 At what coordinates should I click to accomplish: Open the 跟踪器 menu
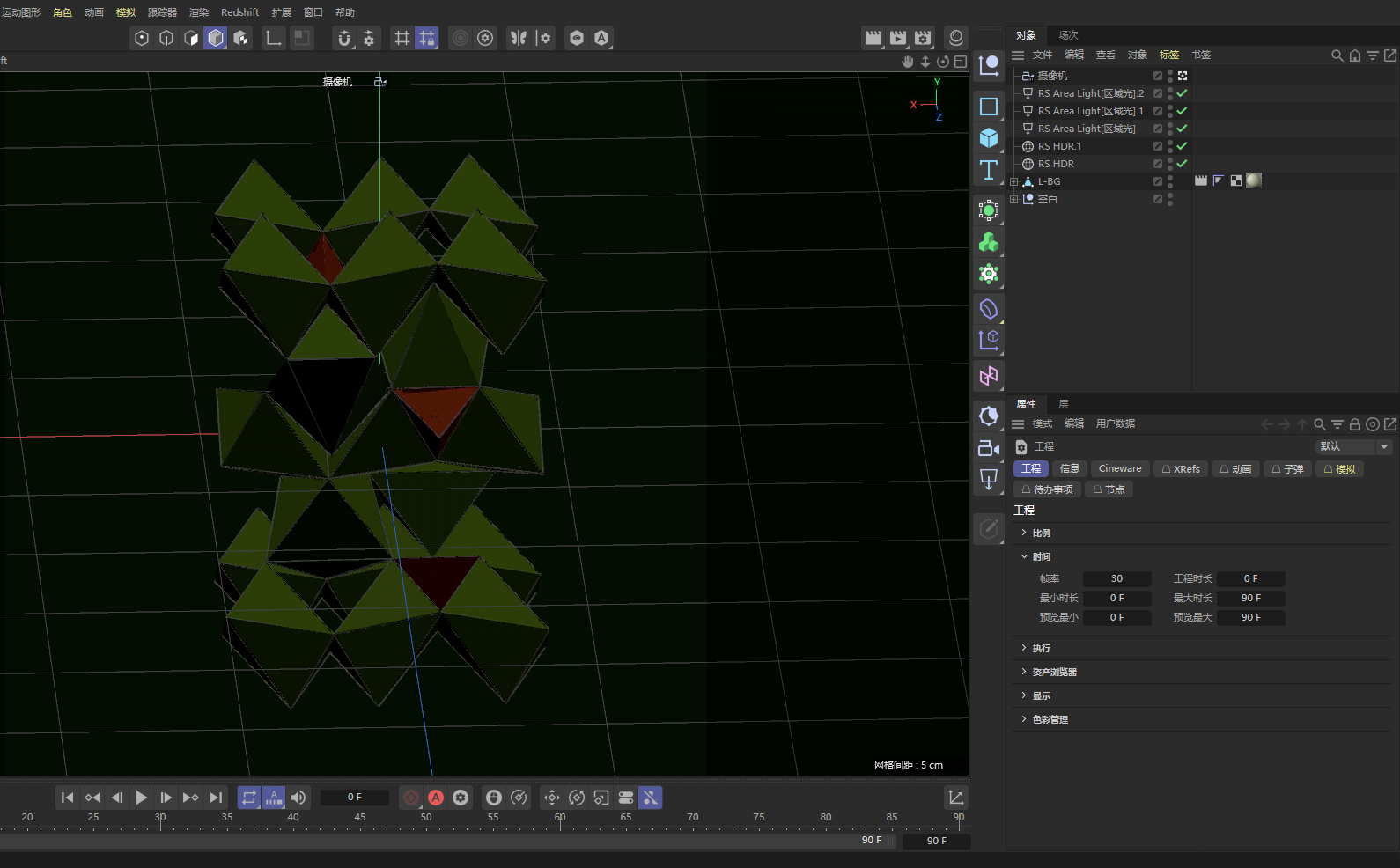(162, 12)
